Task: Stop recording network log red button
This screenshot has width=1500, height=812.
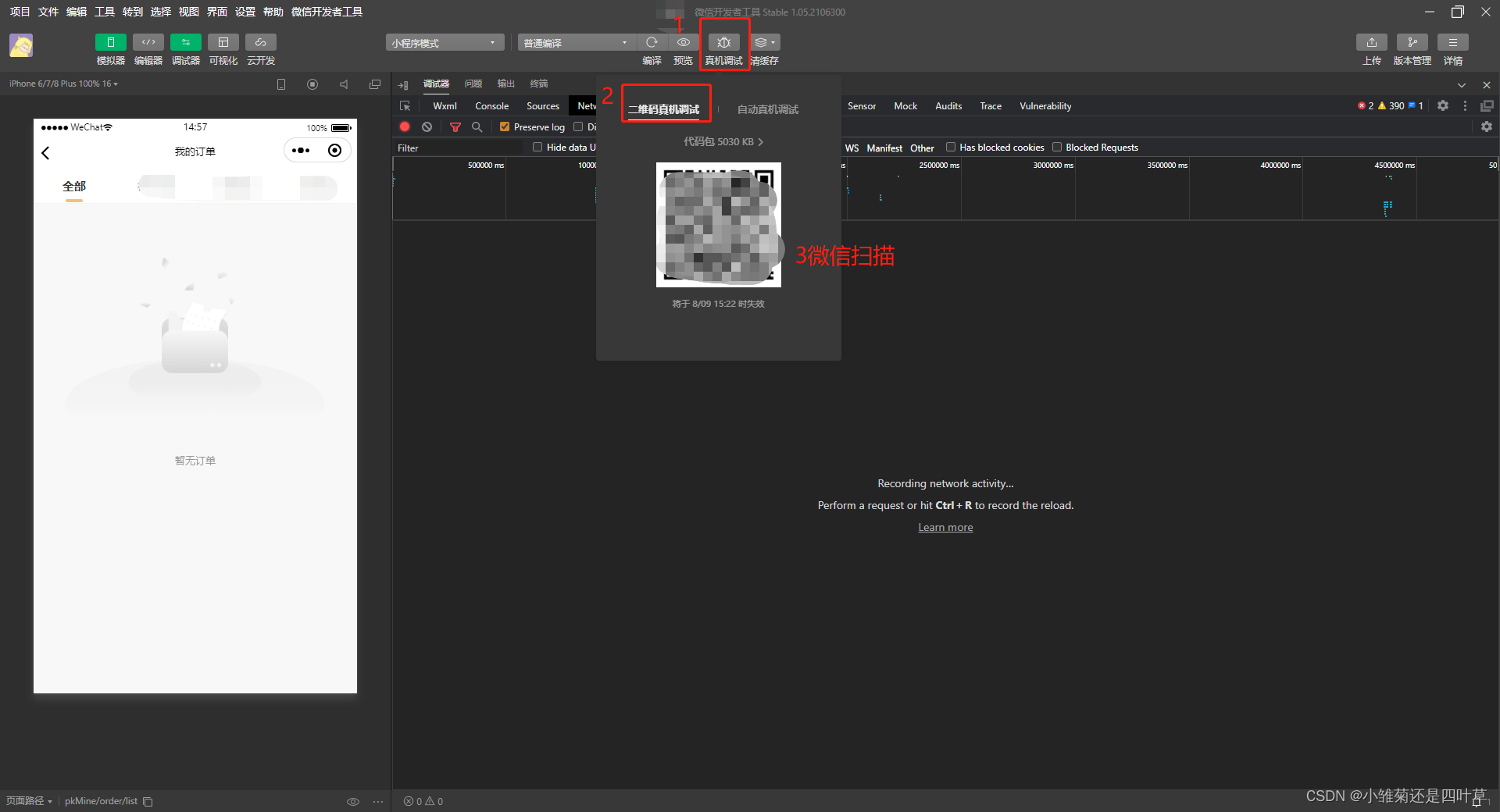Action: (x=405, y=126)
